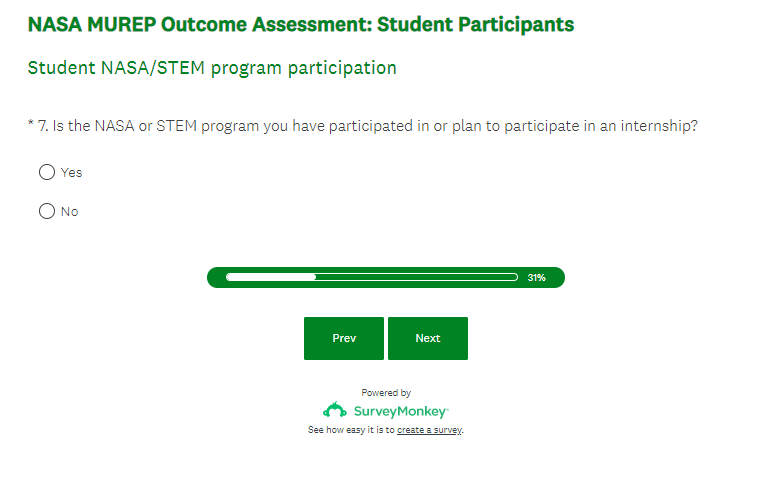Click the filled portion of progress bar

coord(271,277)
